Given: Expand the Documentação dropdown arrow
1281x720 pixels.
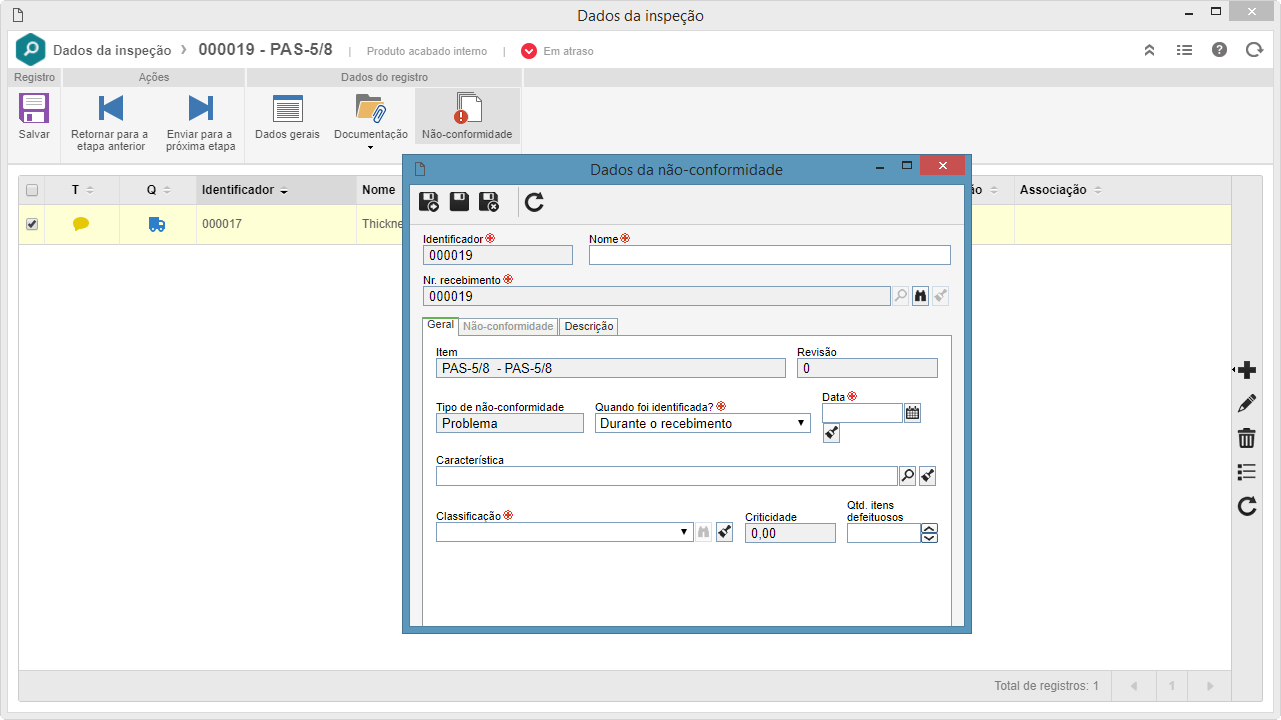Looking at the screenshot, I should tap(370, 148).
